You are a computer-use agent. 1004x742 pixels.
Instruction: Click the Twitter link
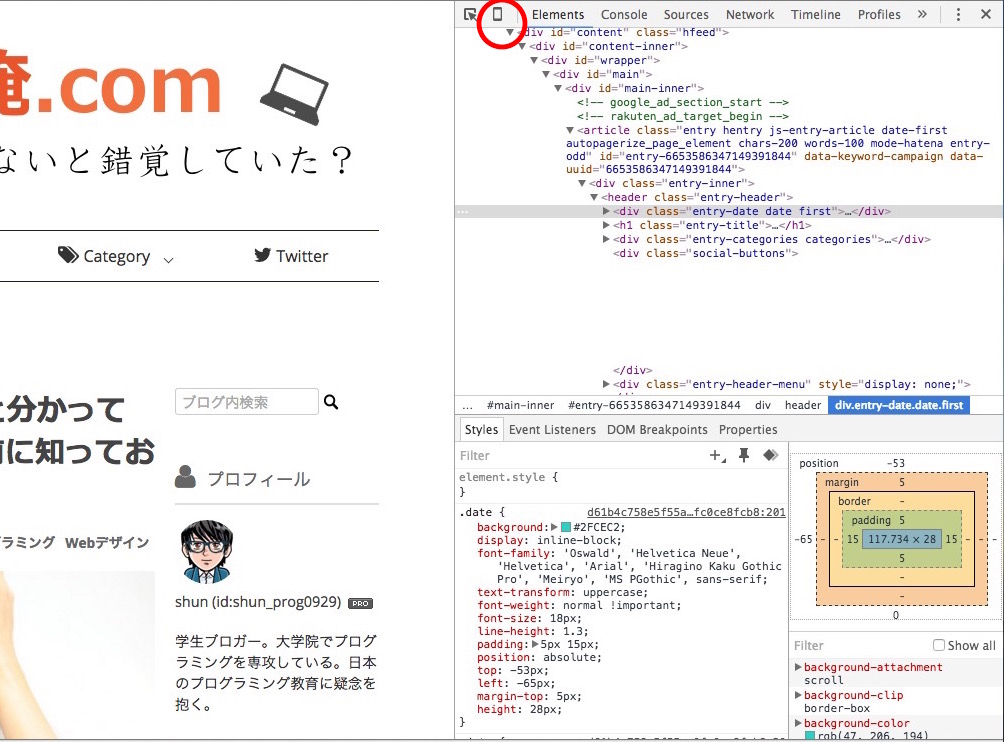point(290,256)
